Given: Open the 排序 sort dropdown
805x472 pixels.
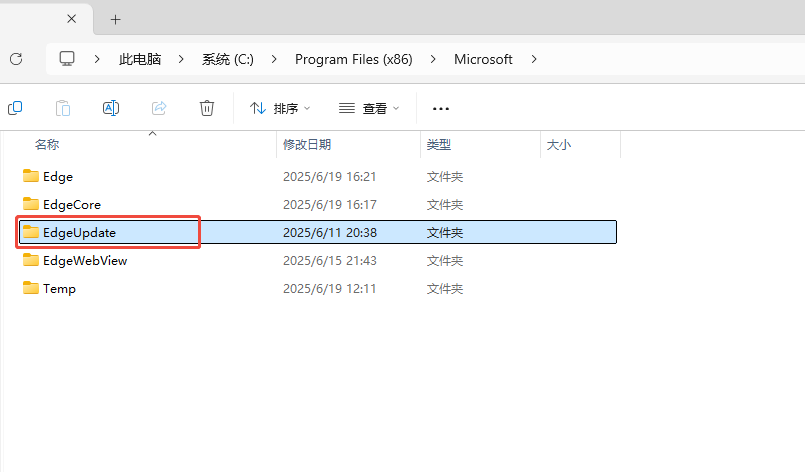Looking at the screenshot, I should (x=280, y=108).
